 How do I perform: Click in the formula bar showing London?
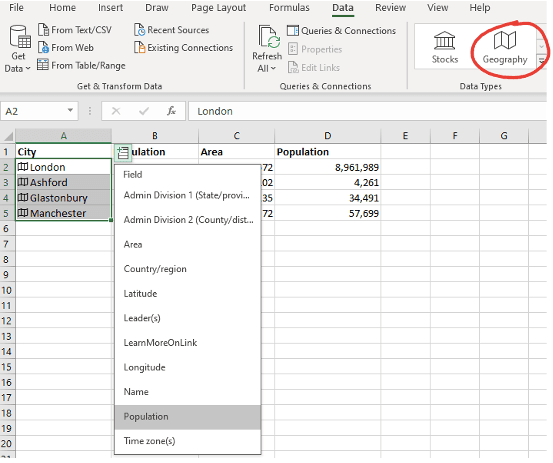point(367,111)
